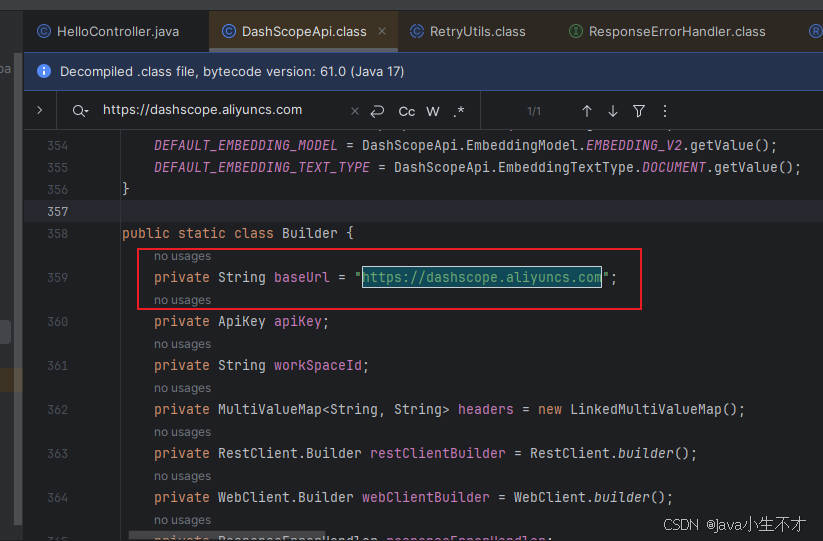Image resolution: width=823 pixels, height=541 pixels.
Task: Click EMBEDDING_V2 enum reference
Action: click(x=634, y=145)
